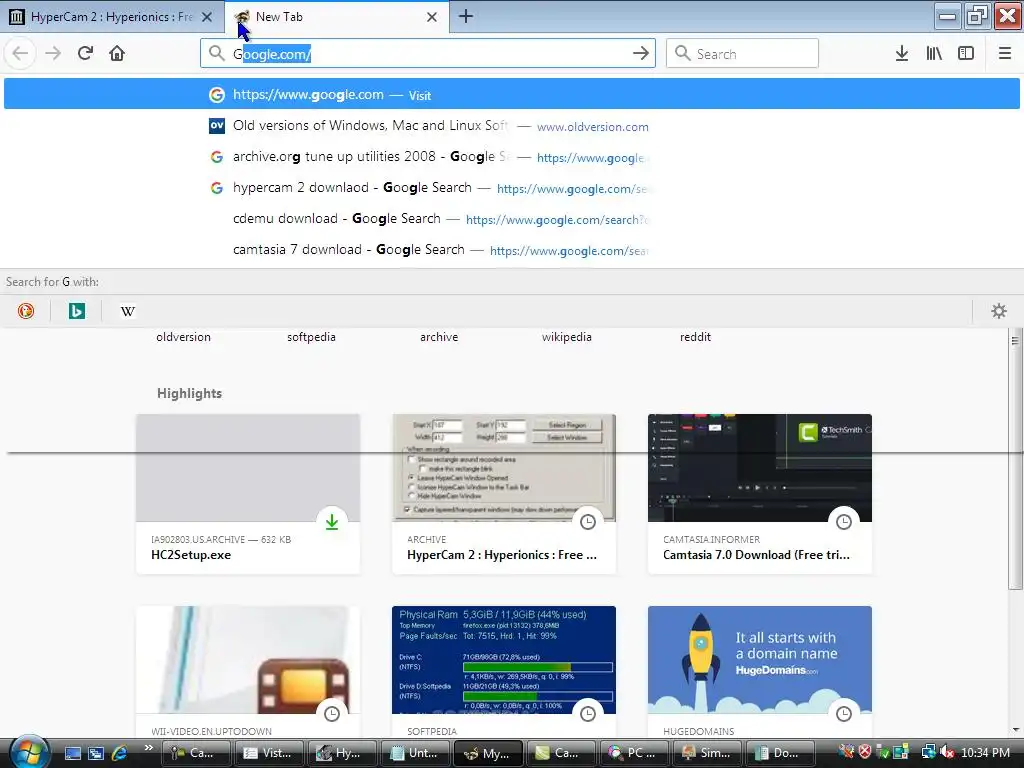This screenshot has height=768, width=1024.
Task: Open the oldversion top site
Action: [184, 337]
